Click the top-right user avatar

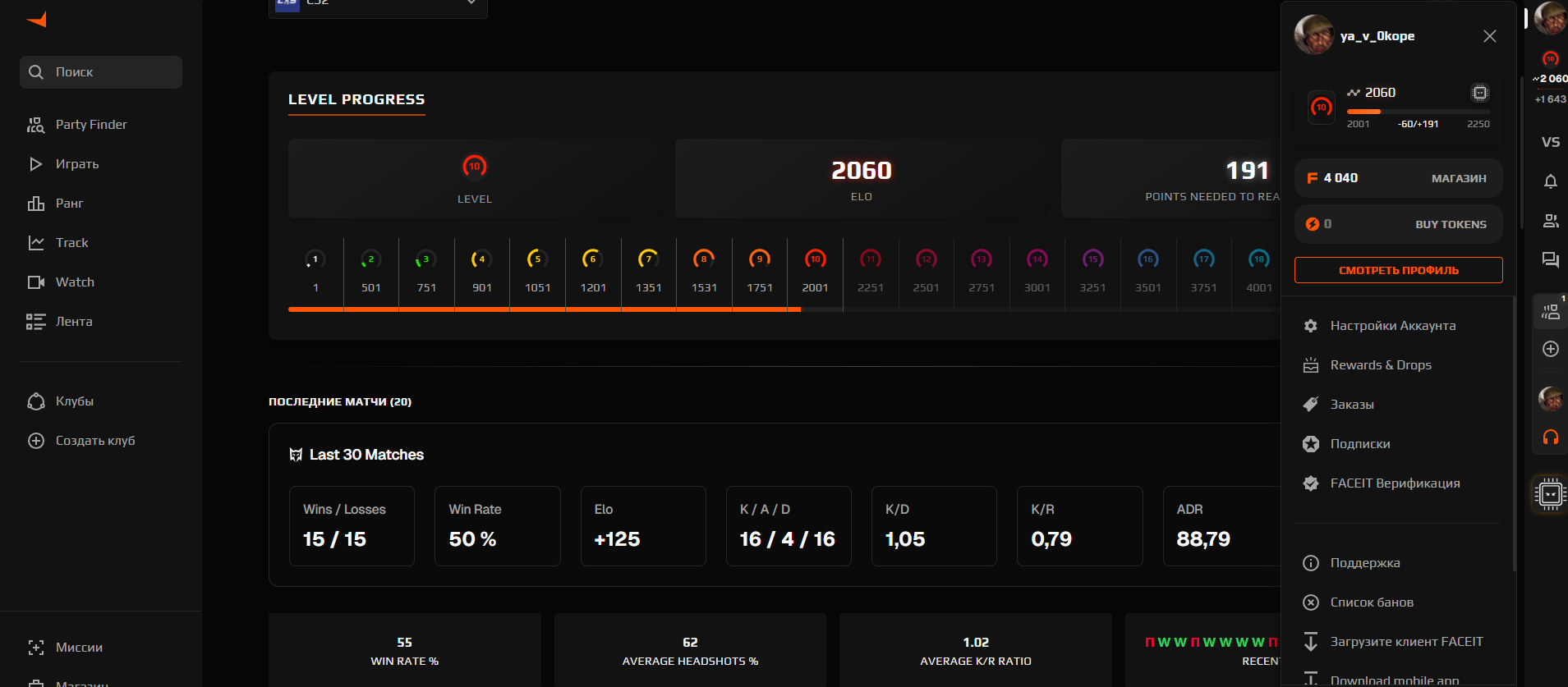coord(1551,18)
